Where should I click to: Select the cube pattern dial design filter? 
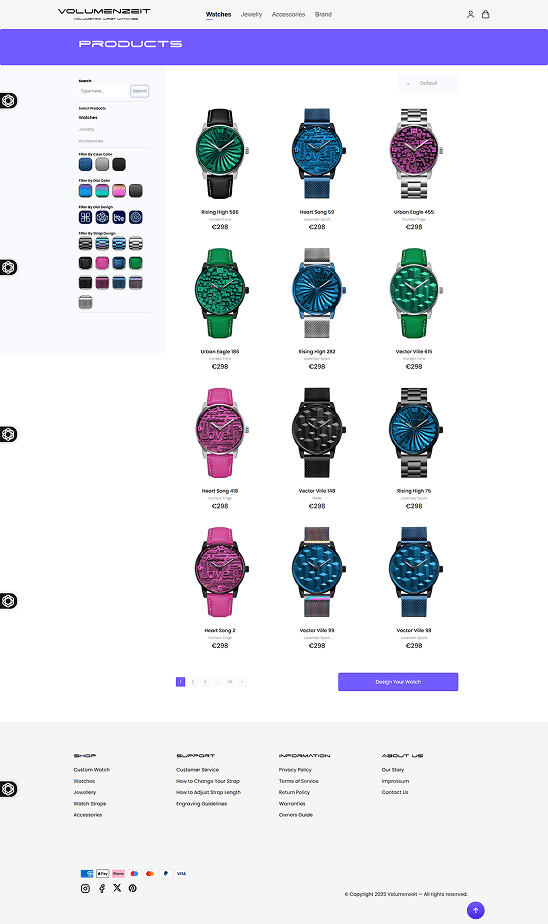102,217
